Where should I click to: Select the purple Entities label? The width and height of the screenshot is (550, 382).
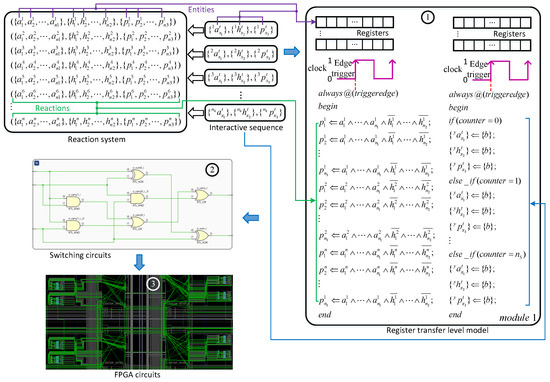(201, 9)
